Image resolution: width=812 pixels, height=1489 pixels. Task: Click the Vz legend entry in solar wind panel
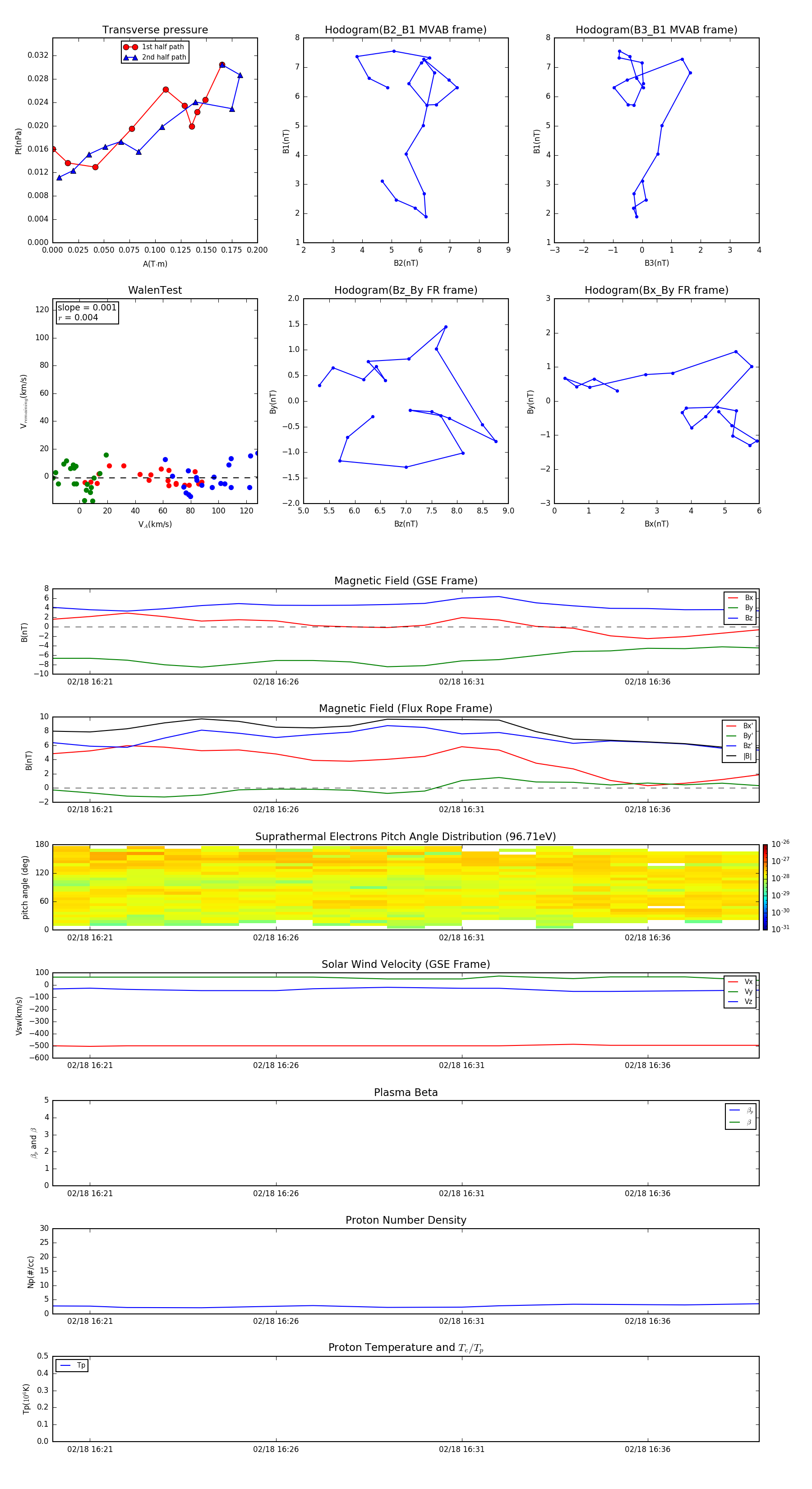741,1001
